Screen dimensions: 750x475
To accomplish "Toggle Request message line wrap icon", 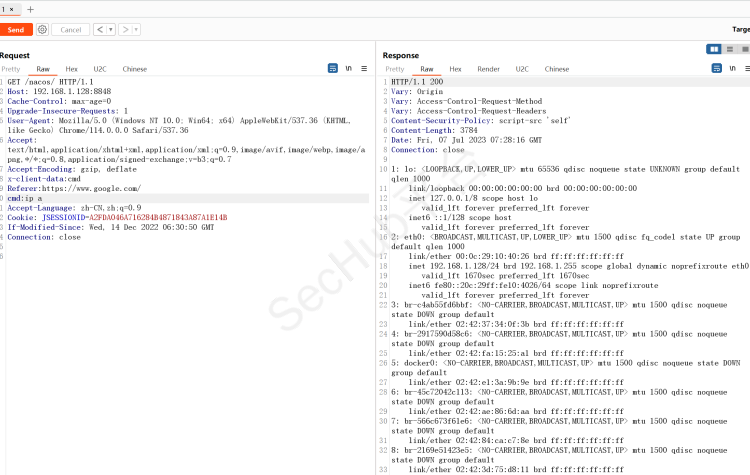I will 333,69.
